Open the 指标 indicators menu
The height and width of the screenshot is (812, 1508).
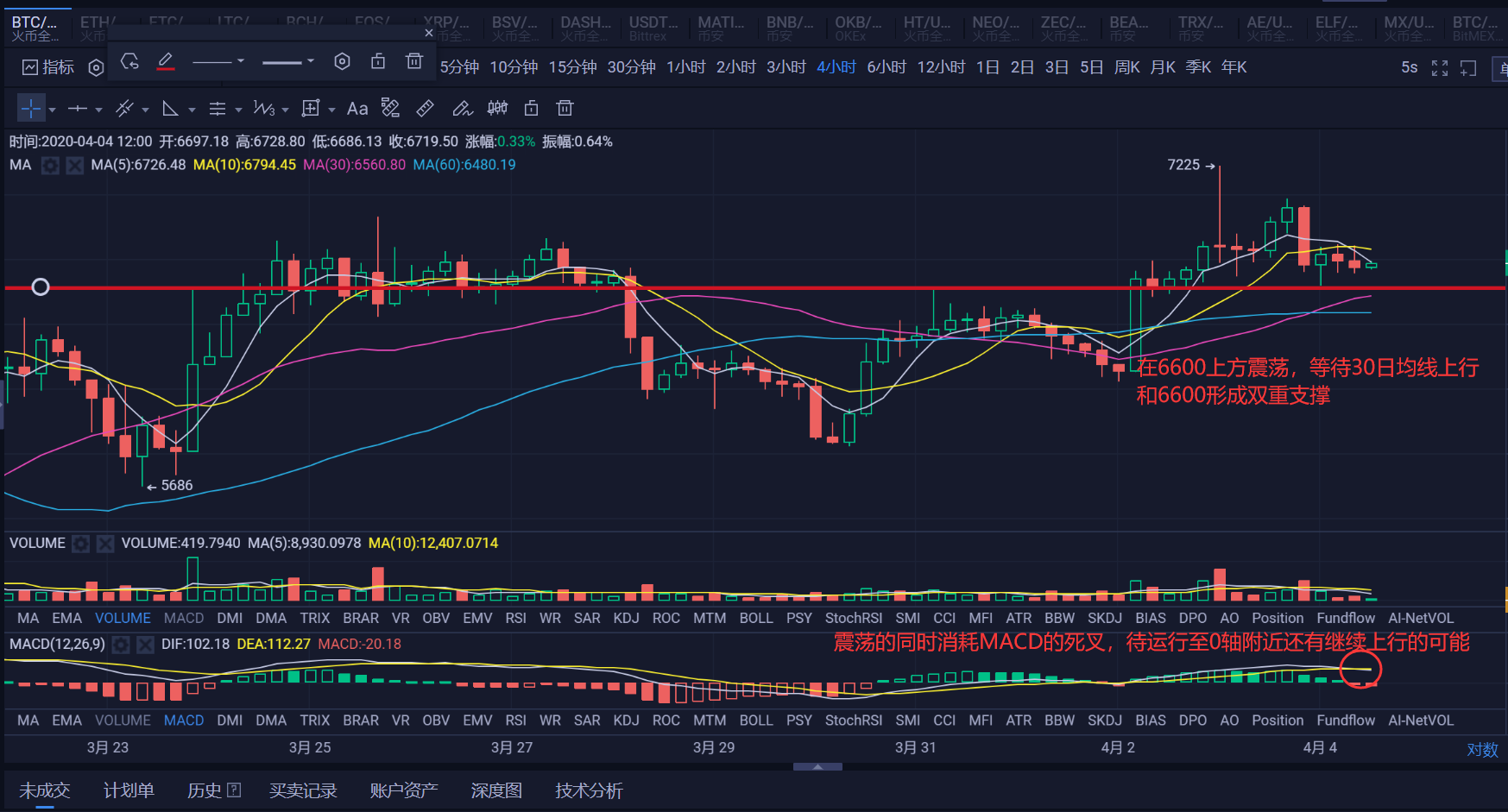point(48,67)
